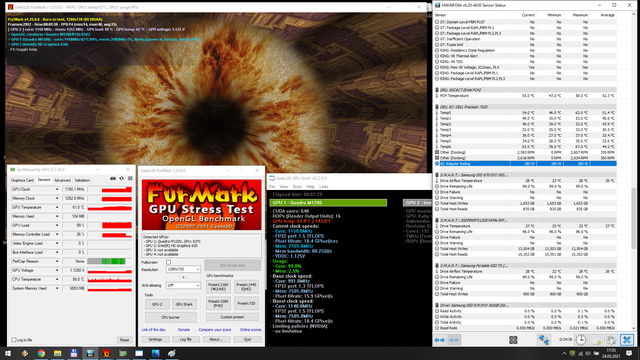Open HWiNFO sensor settings gear icon
The width and height of the screenshot is (640, 360).
611,340
